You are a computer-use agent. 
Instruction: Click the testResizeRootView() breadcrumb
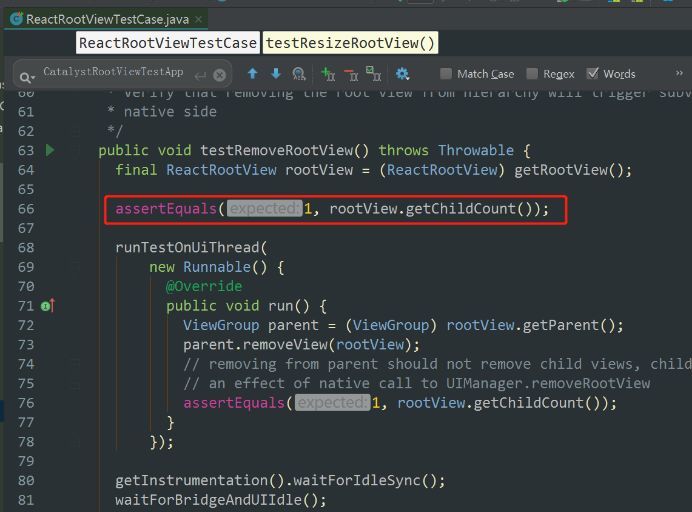pos(350,43)
